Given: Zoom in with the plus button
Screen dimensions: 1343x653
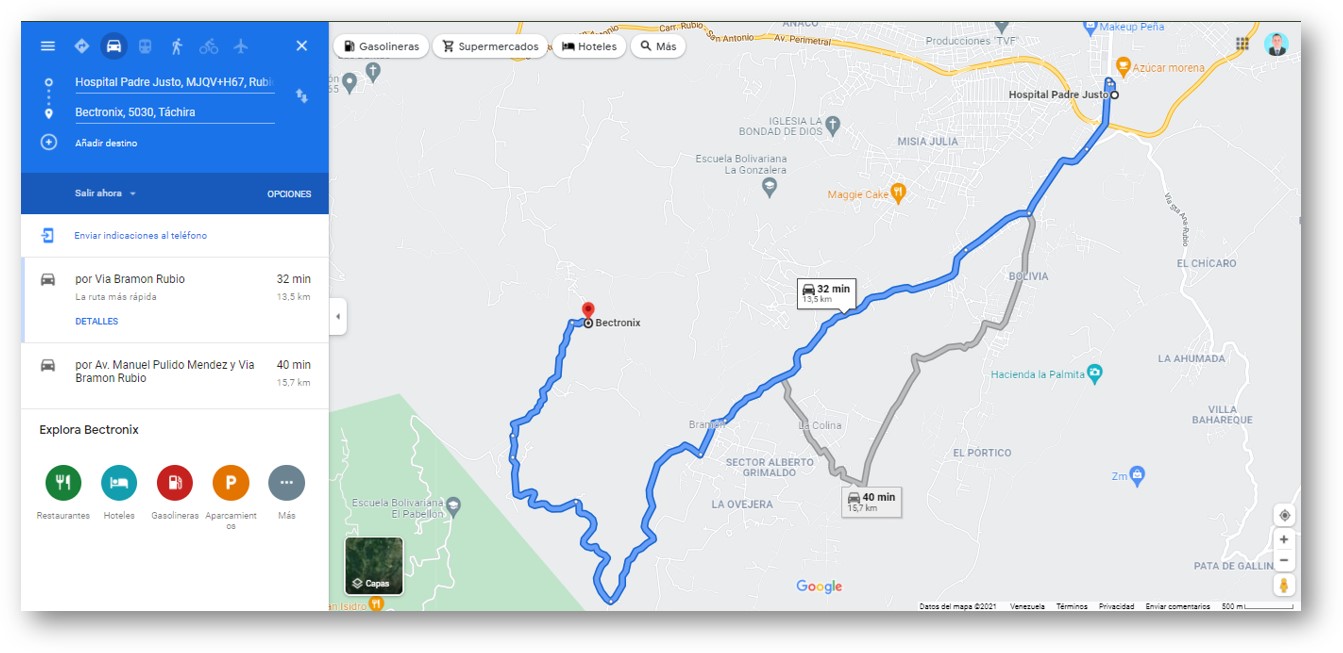Looking at the screenshot, I should [x=1285, y=540].
